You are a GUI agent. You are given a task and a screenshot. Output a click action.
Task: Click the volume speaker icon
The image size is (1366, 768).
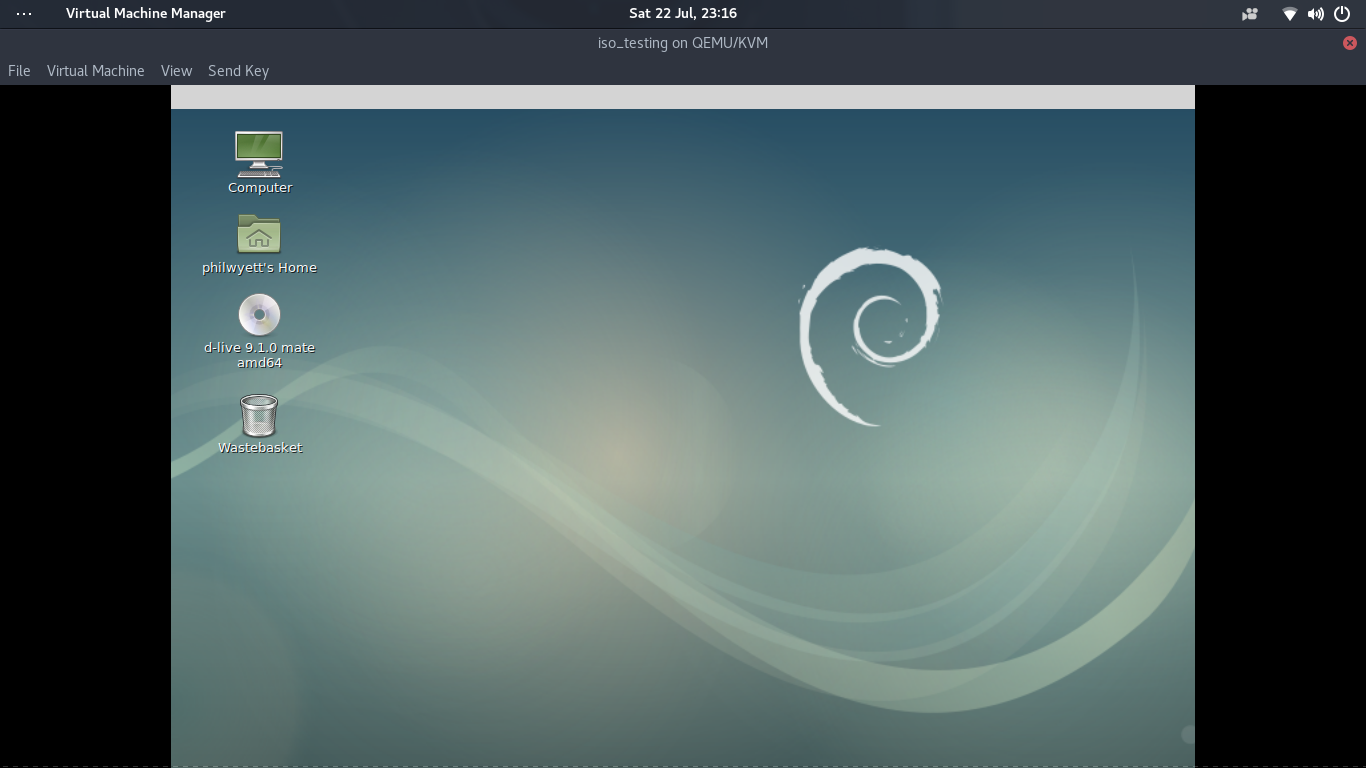tap(1316, 14)
